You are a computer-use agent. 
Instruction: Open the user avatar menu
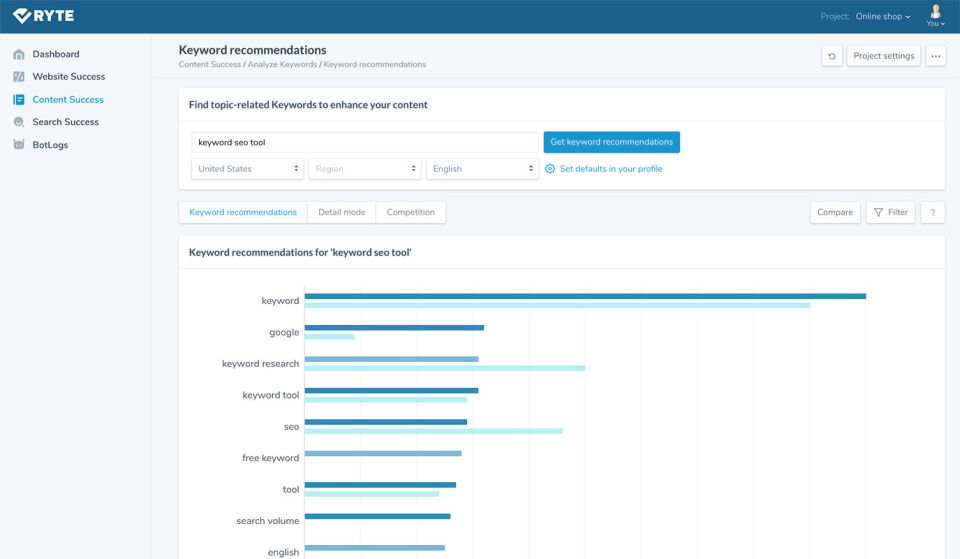pos(935,15)
